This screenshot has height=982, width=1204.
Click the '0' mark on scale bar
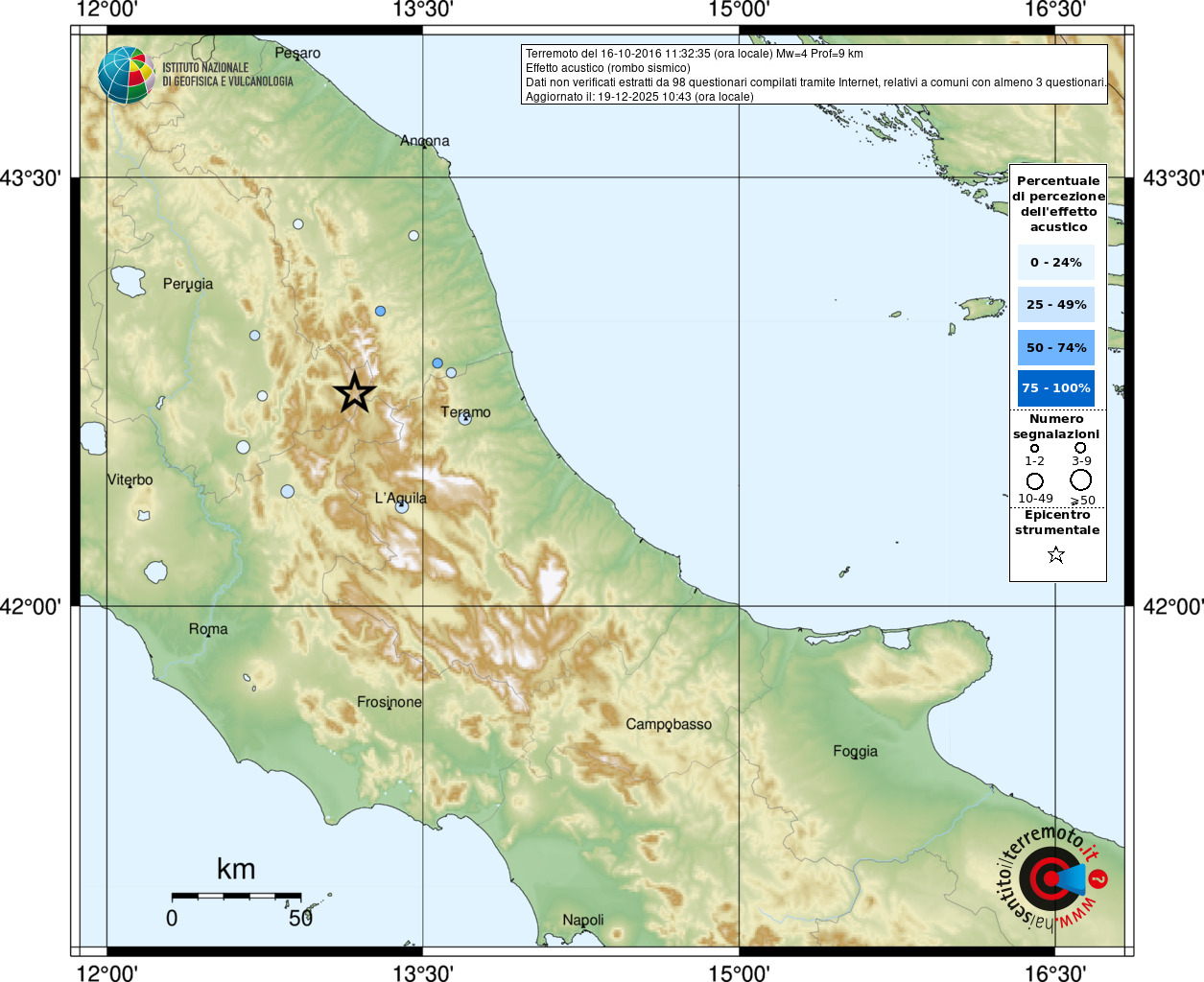point(172,918)
